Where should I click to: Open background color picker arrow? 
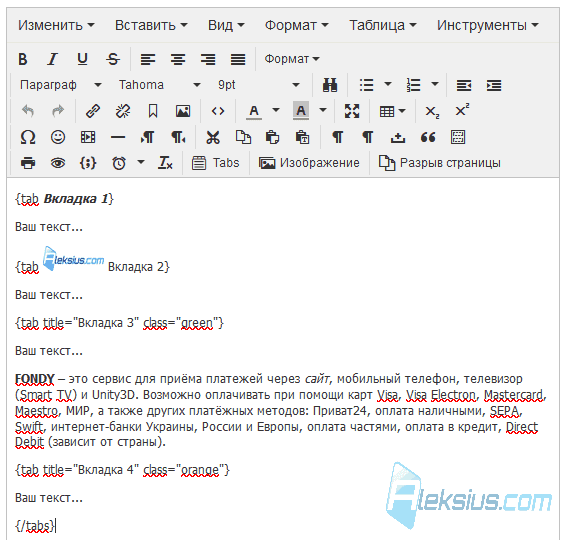coord(323,110)
